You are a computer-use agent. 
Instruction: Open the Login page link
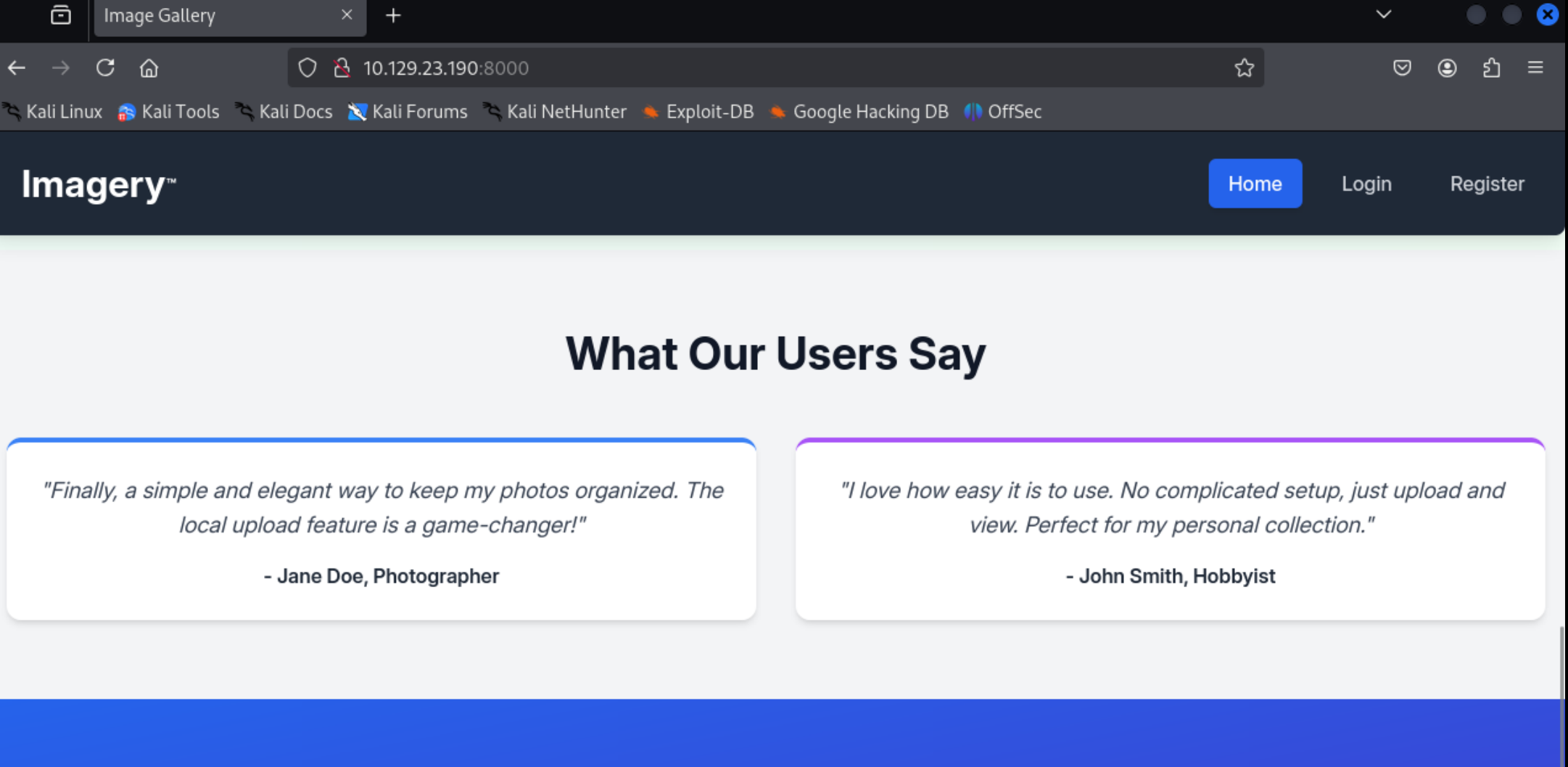tap(1366, 184)
